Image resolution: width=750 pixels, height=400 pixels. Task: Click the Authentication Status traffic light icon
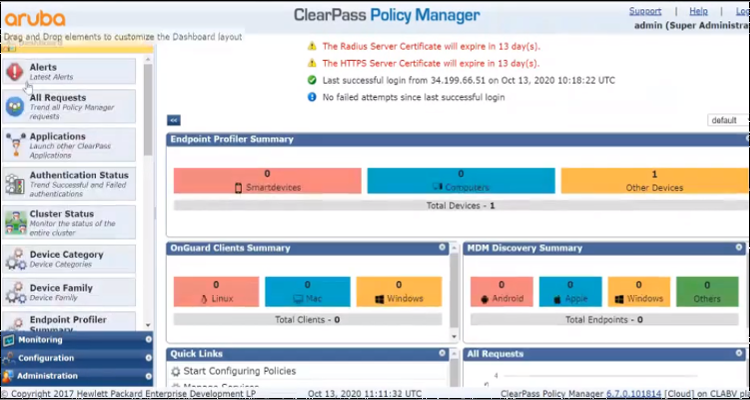[x=15, y=184]
